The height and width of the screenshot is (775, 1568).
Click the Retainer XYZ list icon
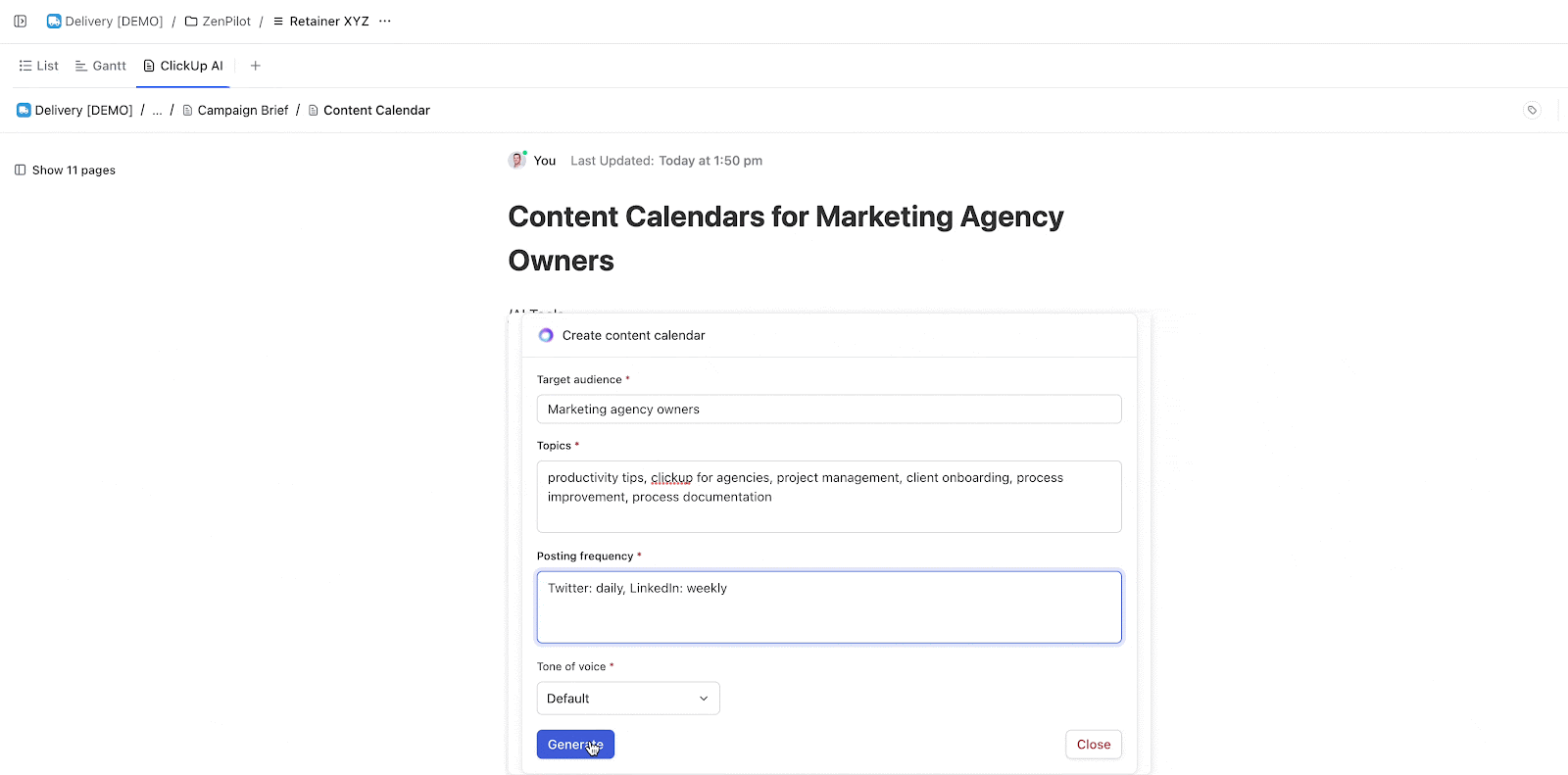pyautogui.click(x=280, y=21)
